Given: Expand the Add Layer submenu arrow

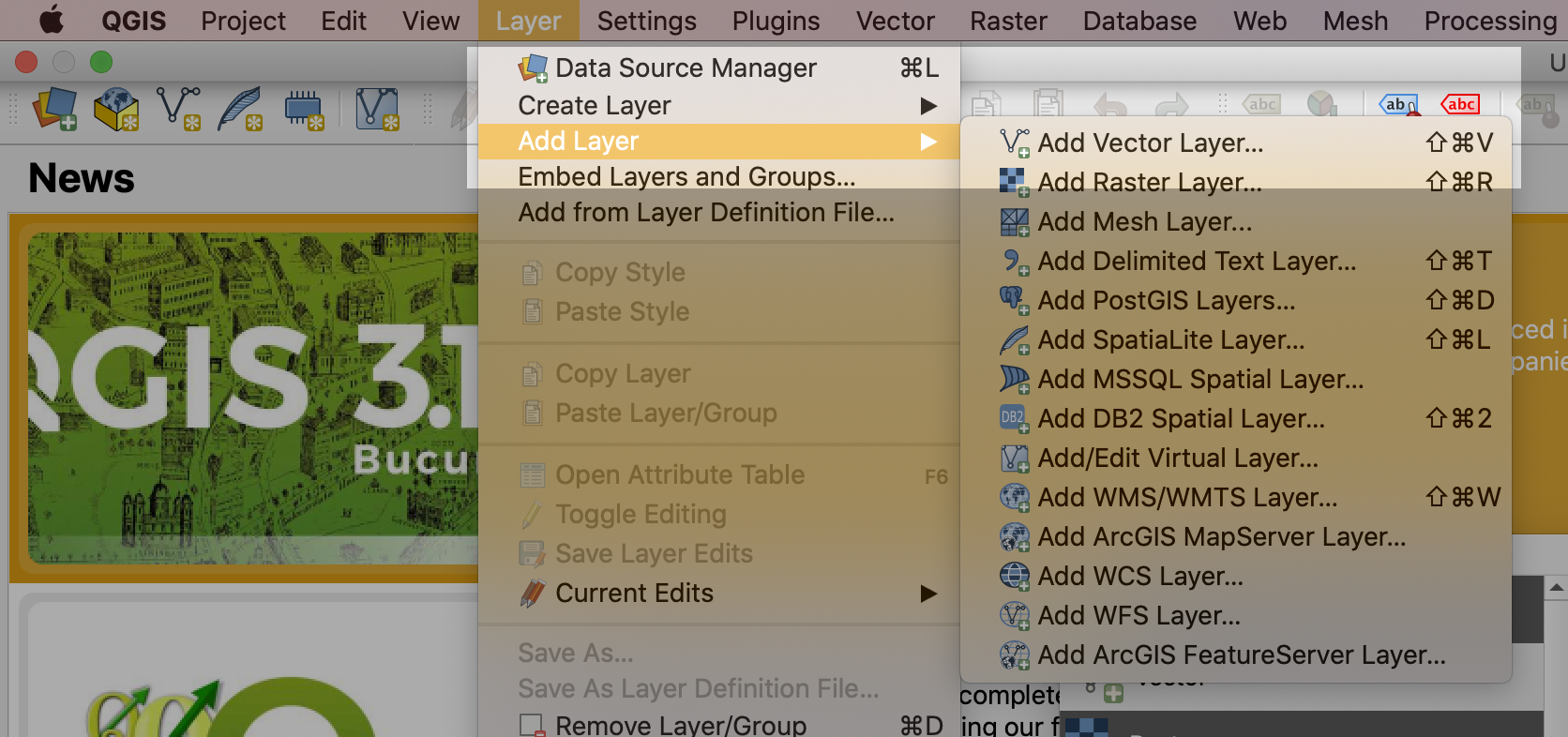Looking at the screenshot, I should tap(928, 142).
